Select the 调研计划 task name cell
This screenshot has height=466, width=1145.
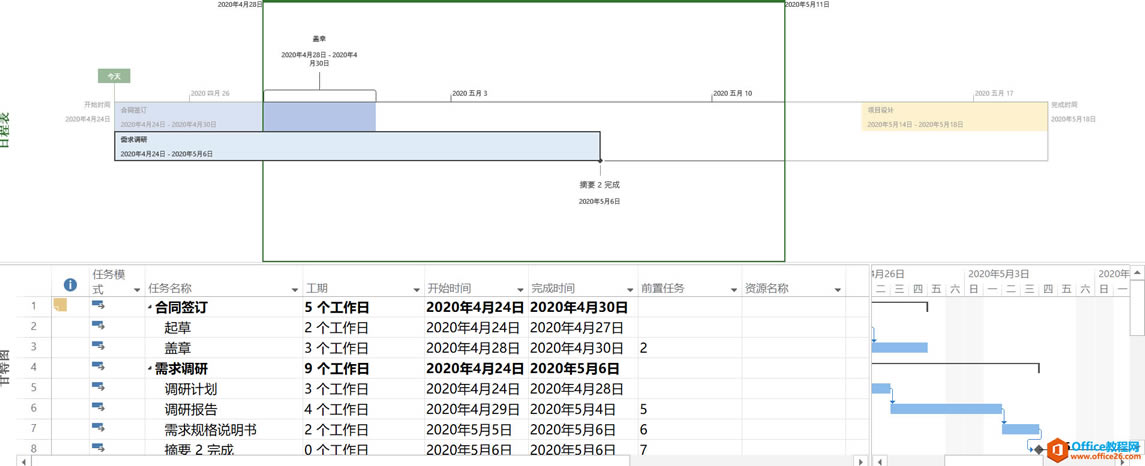(x=223, y=389)
